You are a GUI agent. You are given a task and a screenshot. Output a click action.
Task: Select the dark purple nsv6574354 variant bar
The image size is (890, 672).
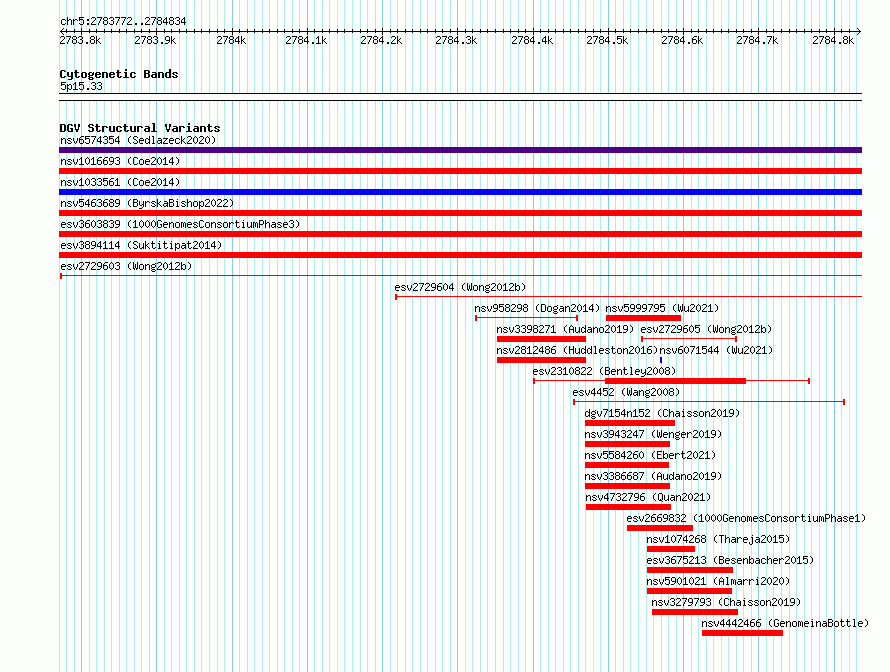pyautogui.click(x=460, y=150)
